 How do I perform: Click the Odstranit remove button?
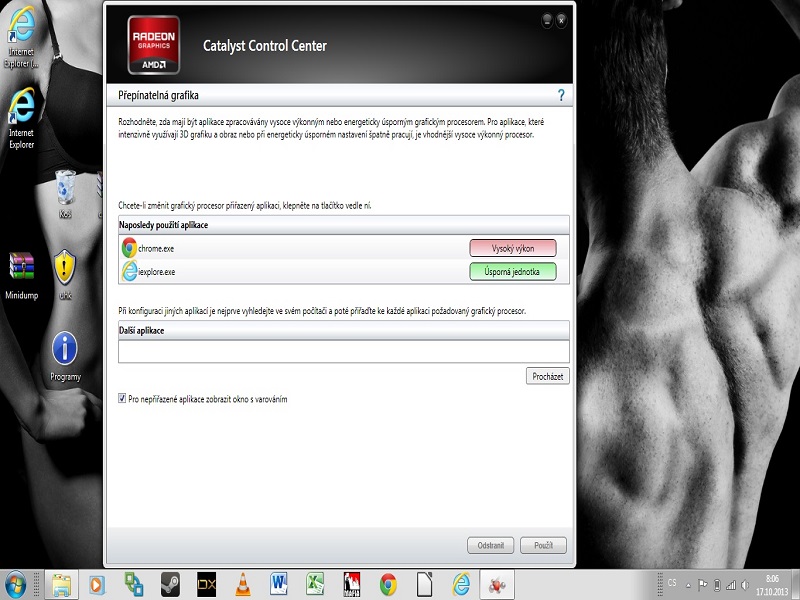(x=490, y=545)
